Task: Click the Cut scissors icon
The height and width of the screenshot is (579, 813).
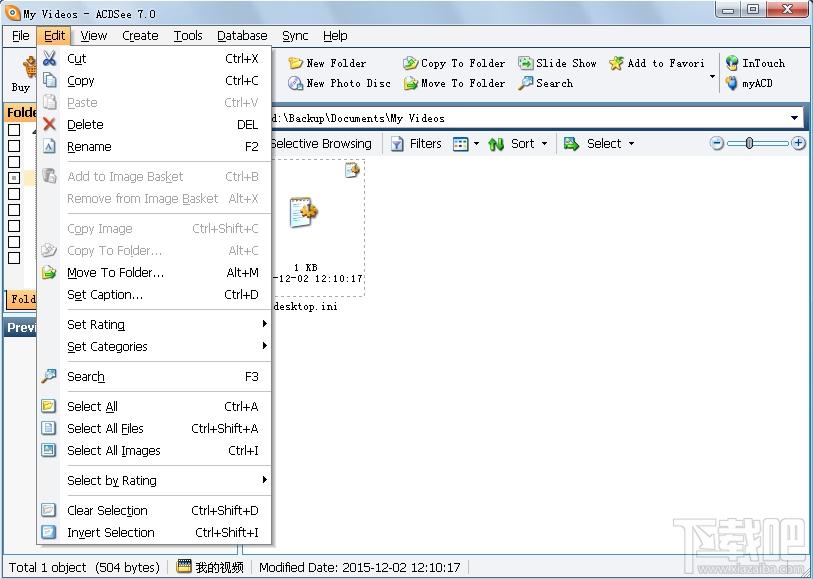Action: point(49,58)
